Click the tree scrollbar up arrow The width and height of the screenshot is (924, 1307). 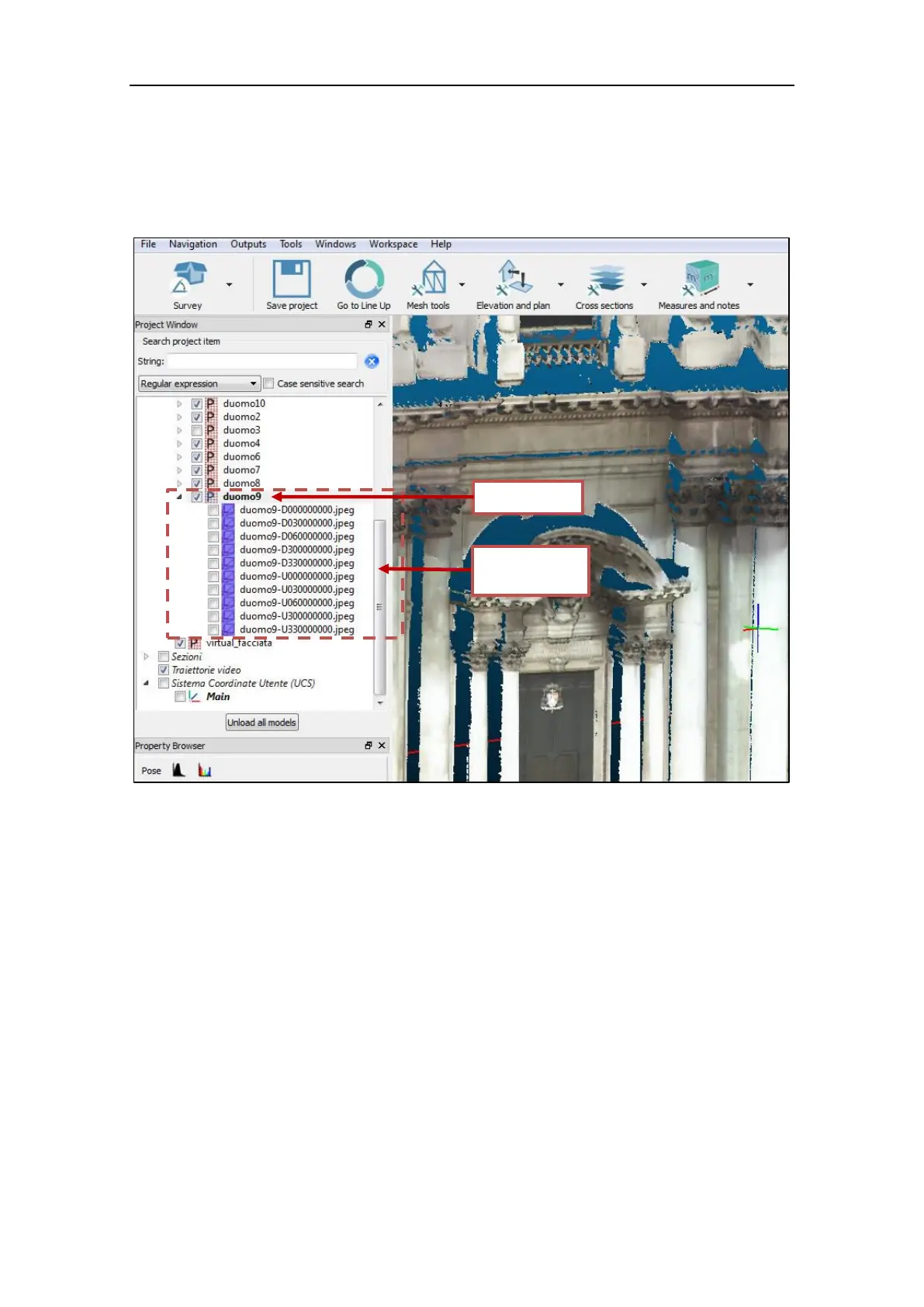(380, 404)
